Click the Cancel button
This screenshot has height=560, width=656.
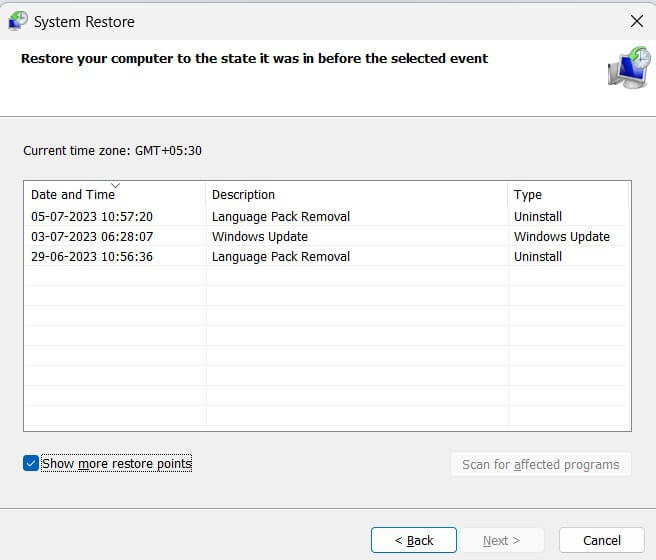602,540
